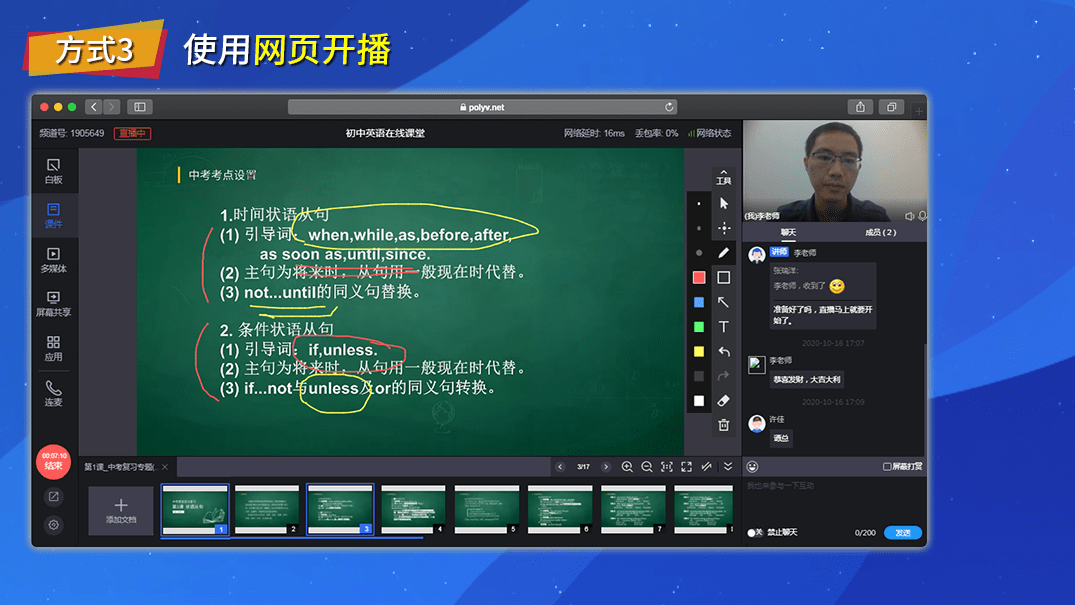Viewport: 1075px width, 605px height.
Task: Select the pen drawing tool
Action: coord(724,253)
